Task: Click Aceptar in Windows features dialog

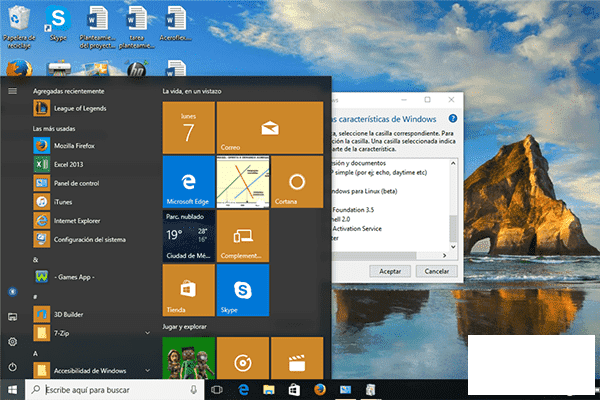Action: [390, 271]
